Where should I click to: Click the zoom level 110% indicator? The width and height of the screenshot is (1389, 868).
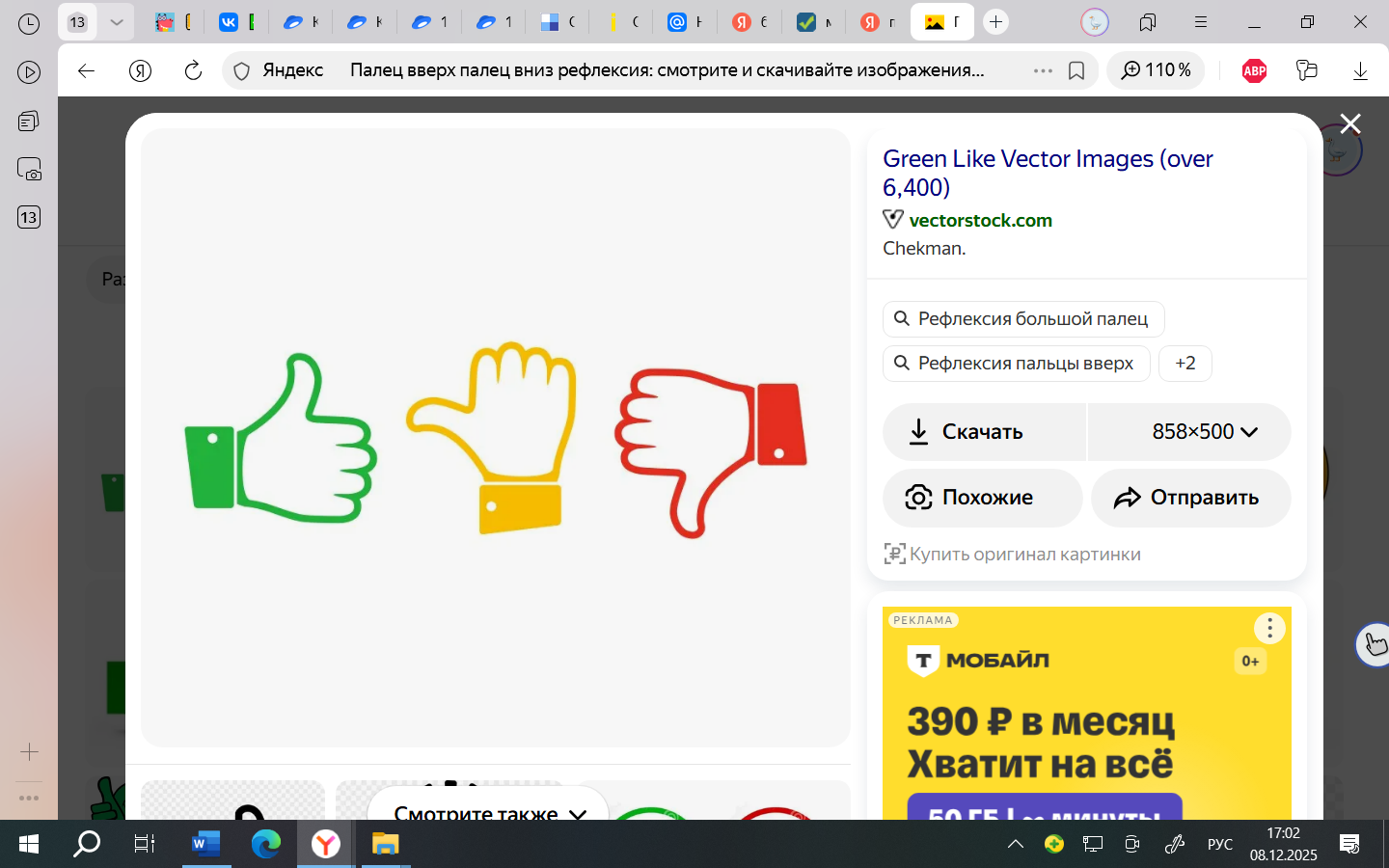click(1156, 70)
